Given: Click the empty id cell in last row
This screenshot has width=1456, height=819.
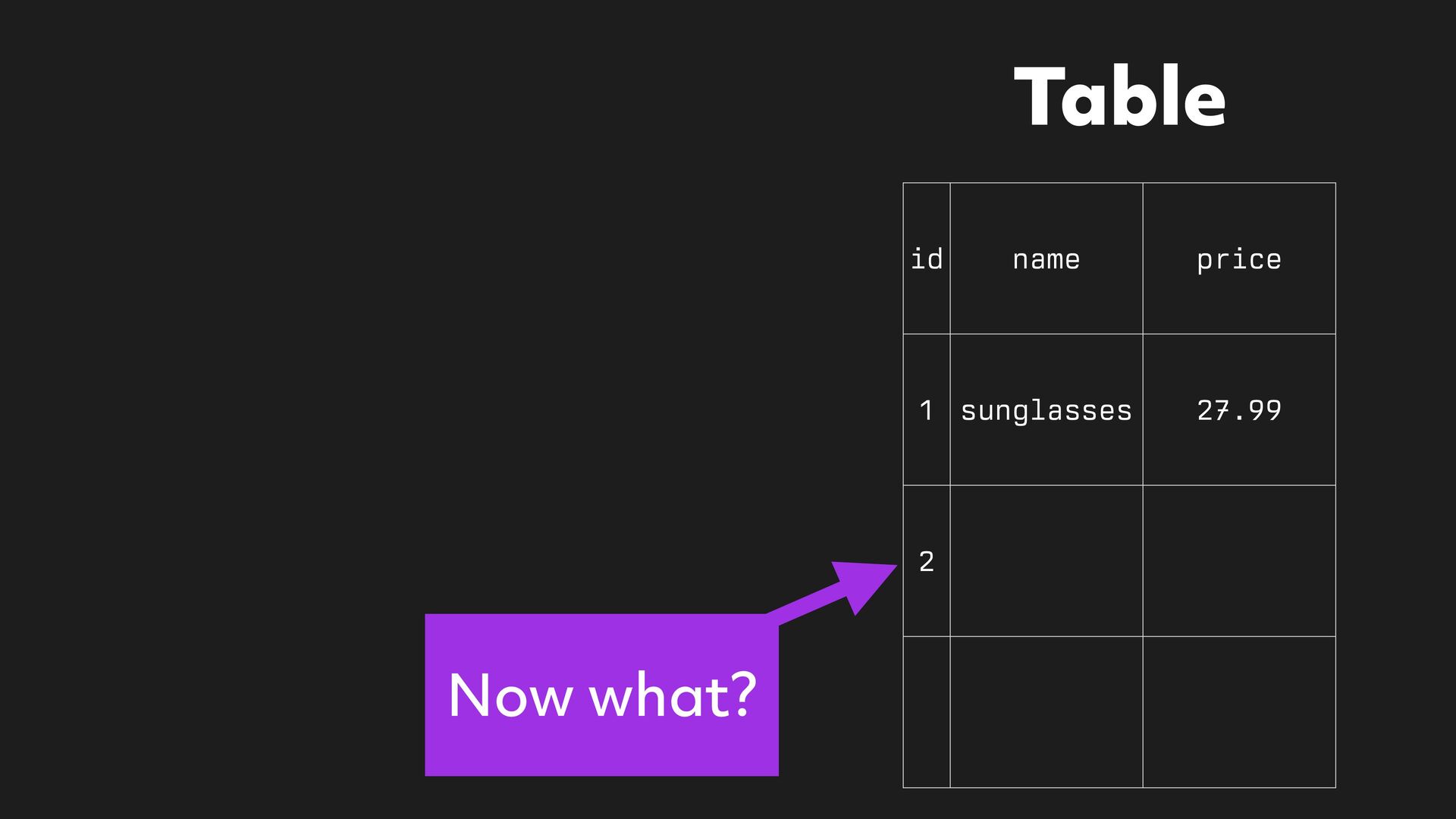Looking at the screenshot, I should tap(926, 712).
